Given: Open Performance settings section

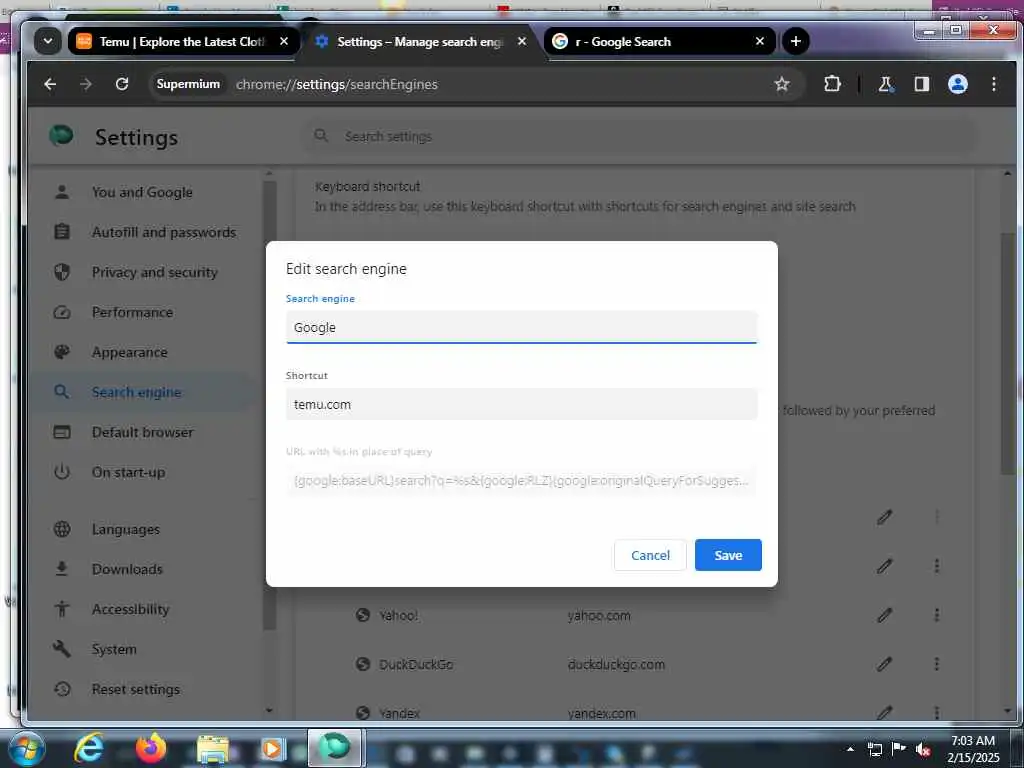Looking at the screenshot, I should pyautogui.click(x=132, y=312).
